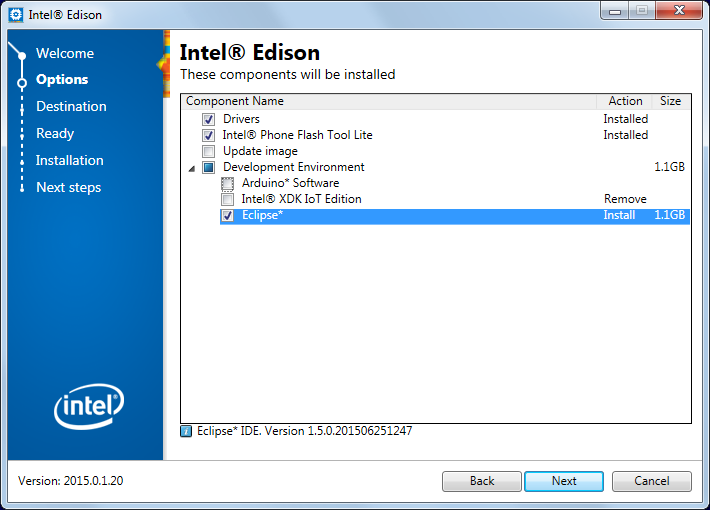Enable the Update image checkbox
This screenshot has height=510, width=710.
coord(208,151)
